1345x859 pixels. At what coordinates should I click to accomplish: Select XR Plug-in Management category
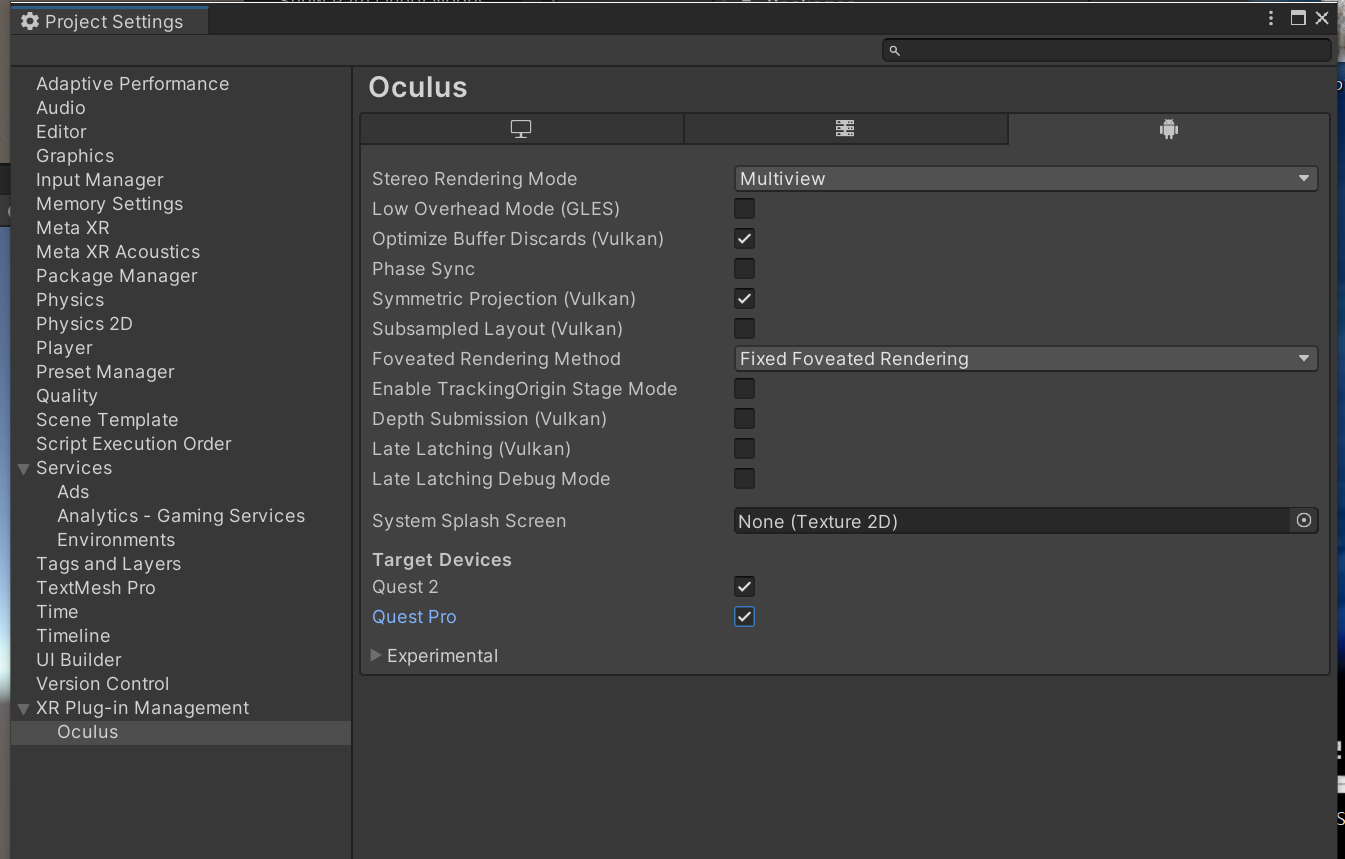tap(142, 708)
